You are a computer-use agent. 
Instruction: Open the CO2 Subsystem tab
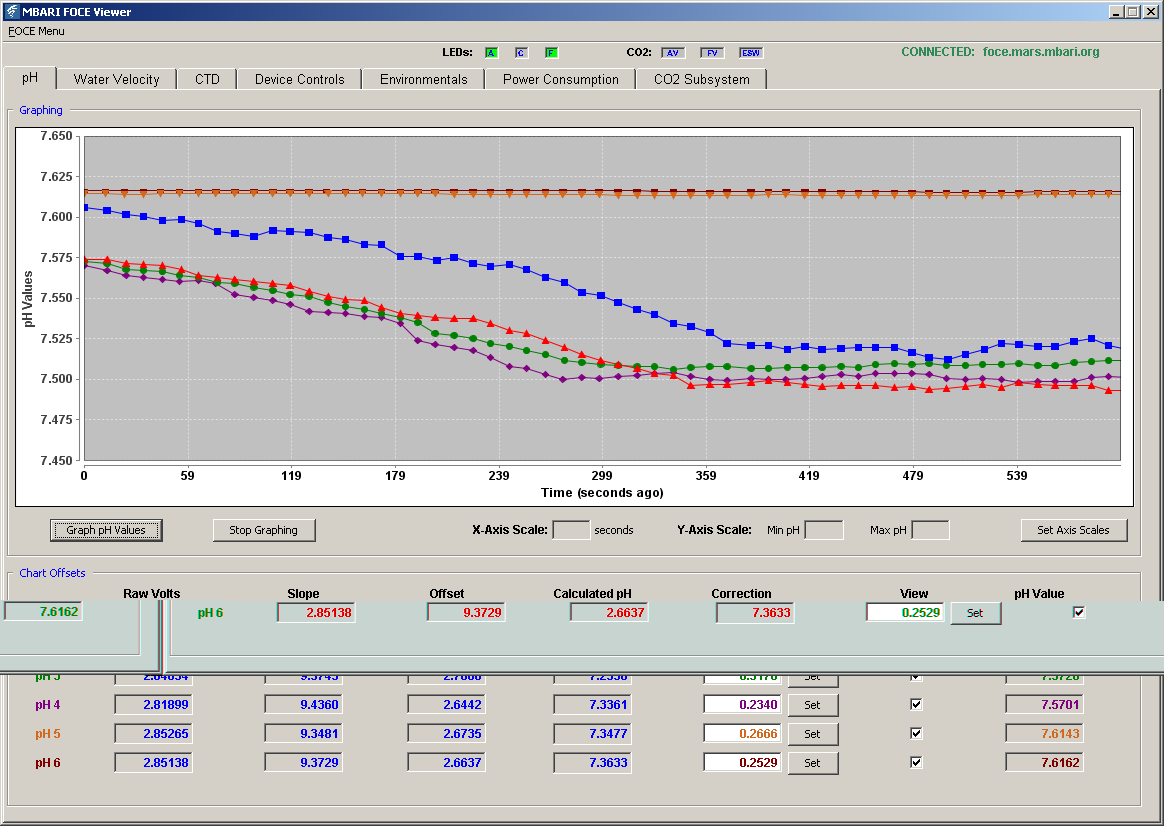coord(702,79)
